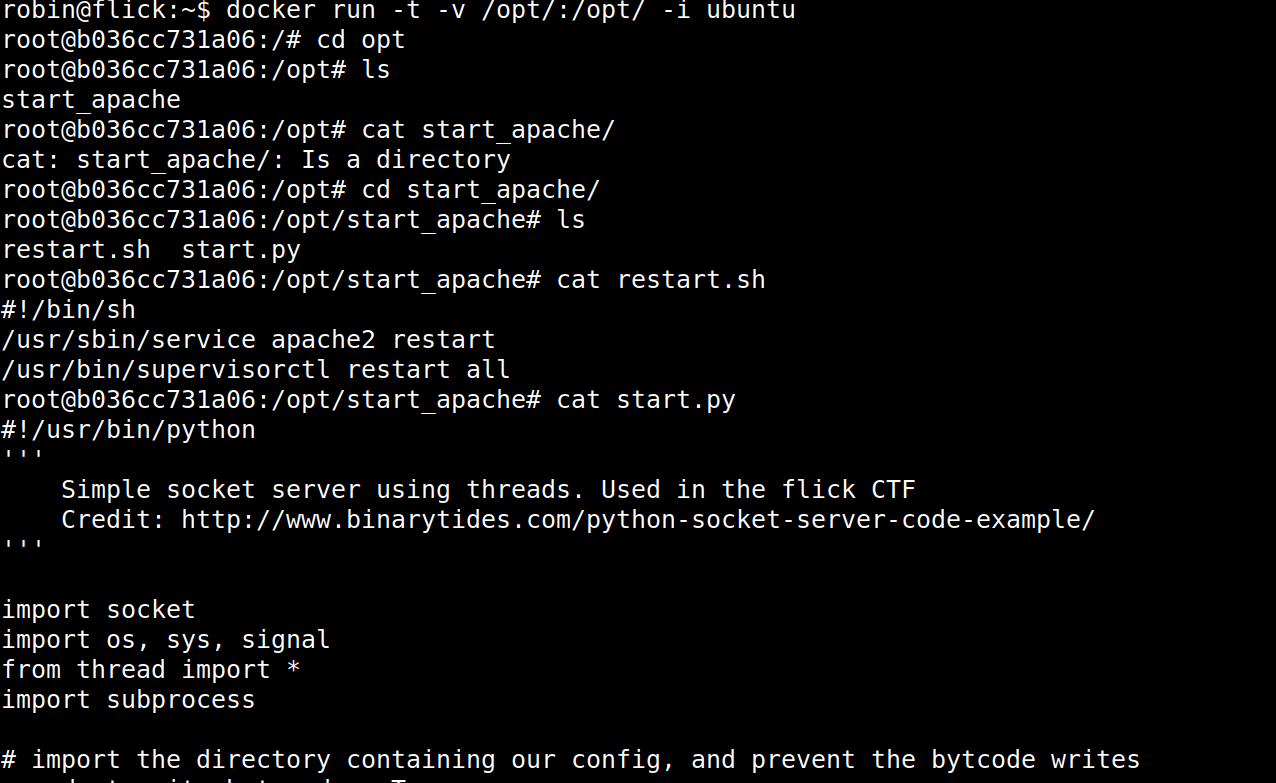Select the "/usr/bin/supervisorctl restart all" line
This screenshot has height=783, width=1276.
(x=255, y=370)
